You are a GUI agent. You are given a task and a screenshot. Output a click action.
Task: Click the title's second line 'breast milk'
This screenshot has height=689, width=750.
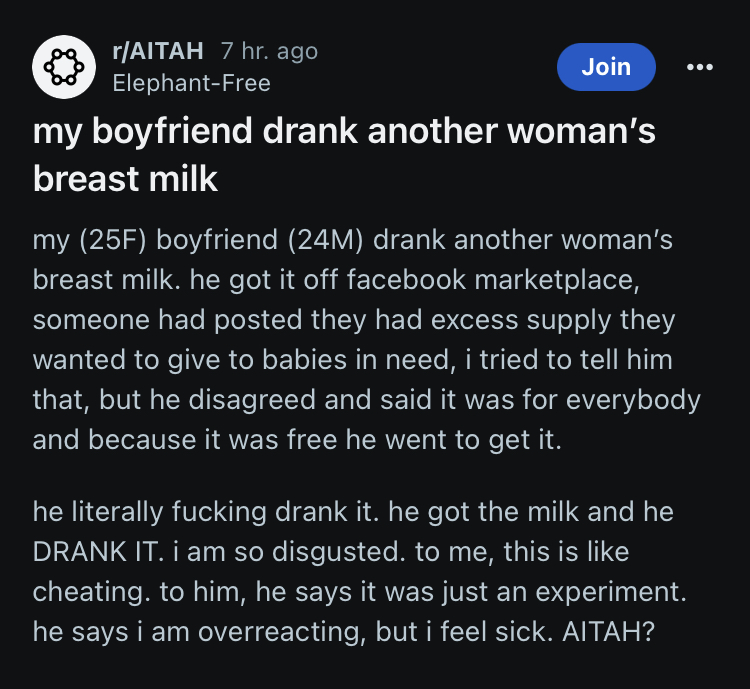pyautogui.click(x=125, y=179)
